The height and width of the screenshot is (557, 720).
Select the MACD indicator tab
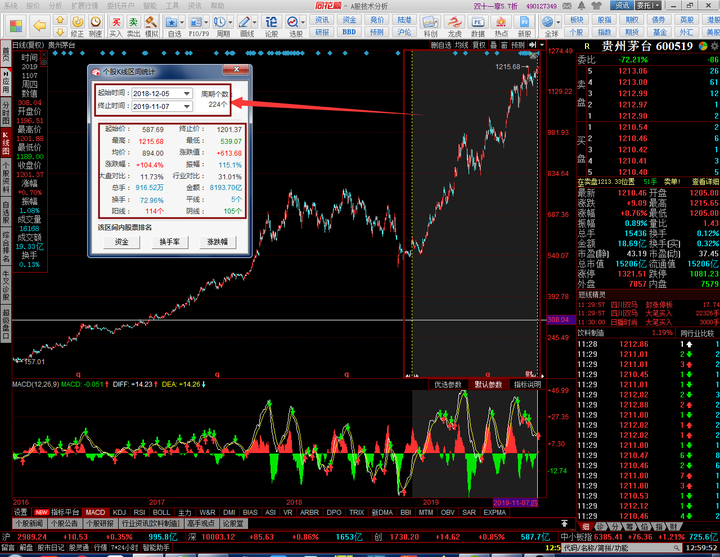pyautogui.click(x=95, y=512)
